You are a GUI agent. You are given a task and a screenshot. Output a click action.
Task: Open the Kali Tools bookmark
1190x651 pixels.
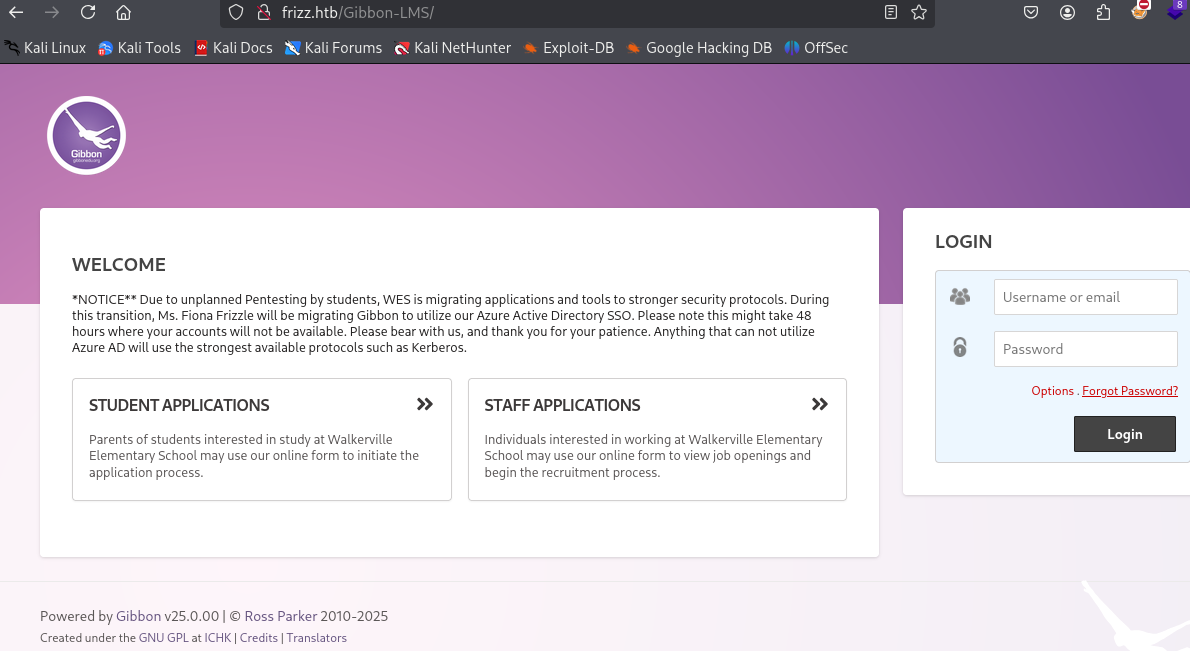coord(139,48)
